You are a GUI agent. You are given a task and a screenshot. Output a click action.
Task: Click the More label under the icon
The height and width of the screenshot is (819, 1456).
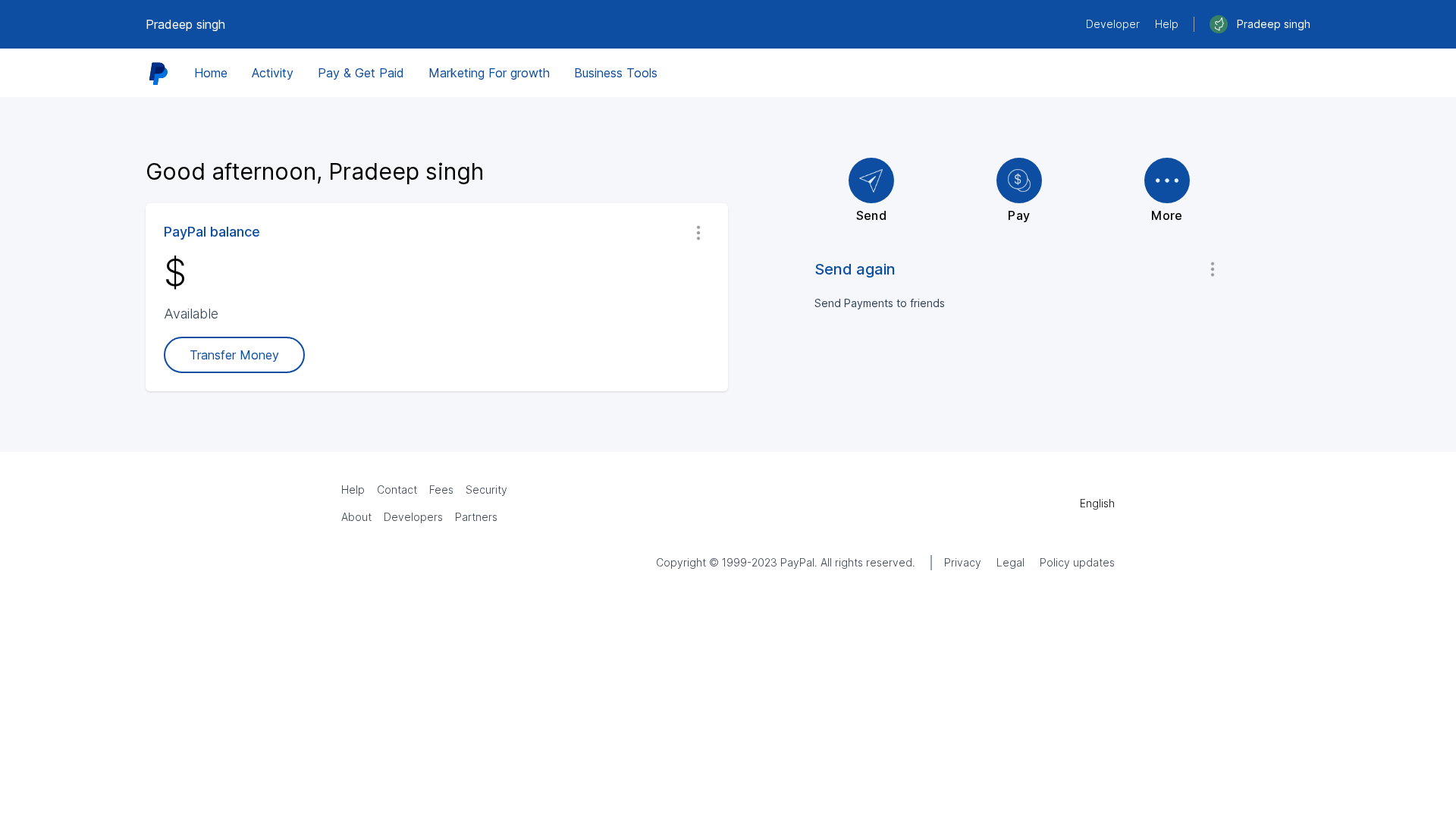tap(1166, 216)
